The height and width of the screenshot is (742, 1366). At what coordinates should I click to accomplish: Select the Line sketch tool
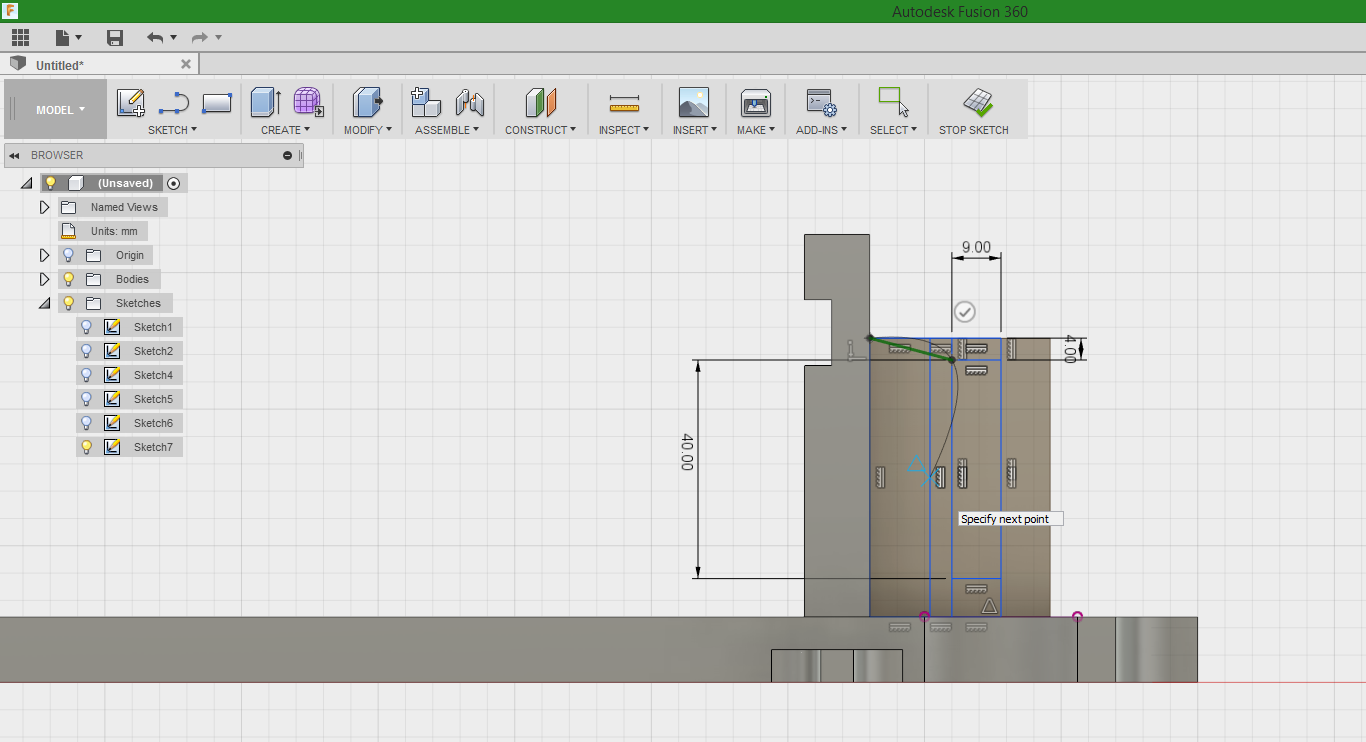[x=174, y=103]
